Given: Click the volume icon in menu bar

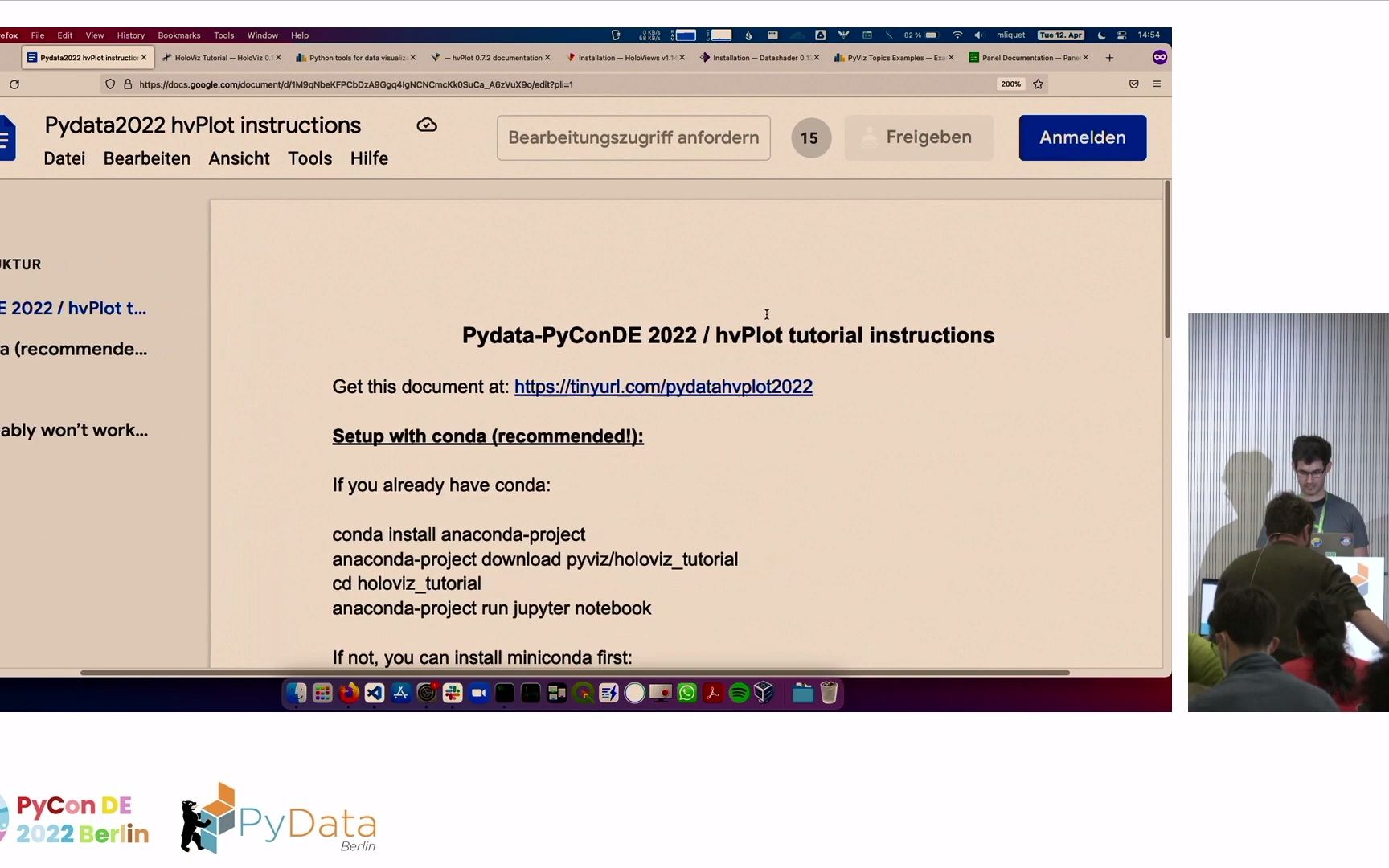Looking at the screenshot, I should (978, 35).
